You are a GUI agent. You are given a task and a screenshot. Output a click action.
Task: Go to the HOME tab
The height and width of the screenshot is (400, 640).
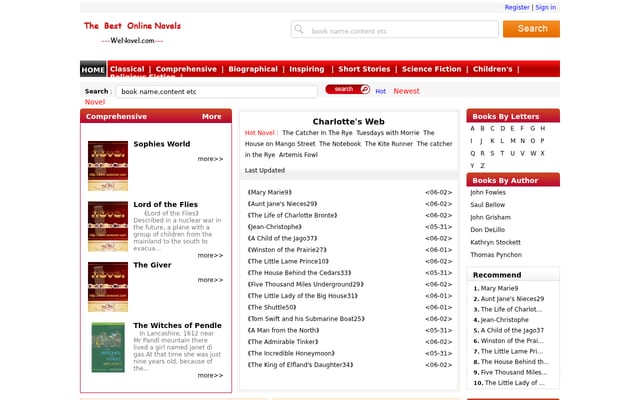click(x=93, y=69)
